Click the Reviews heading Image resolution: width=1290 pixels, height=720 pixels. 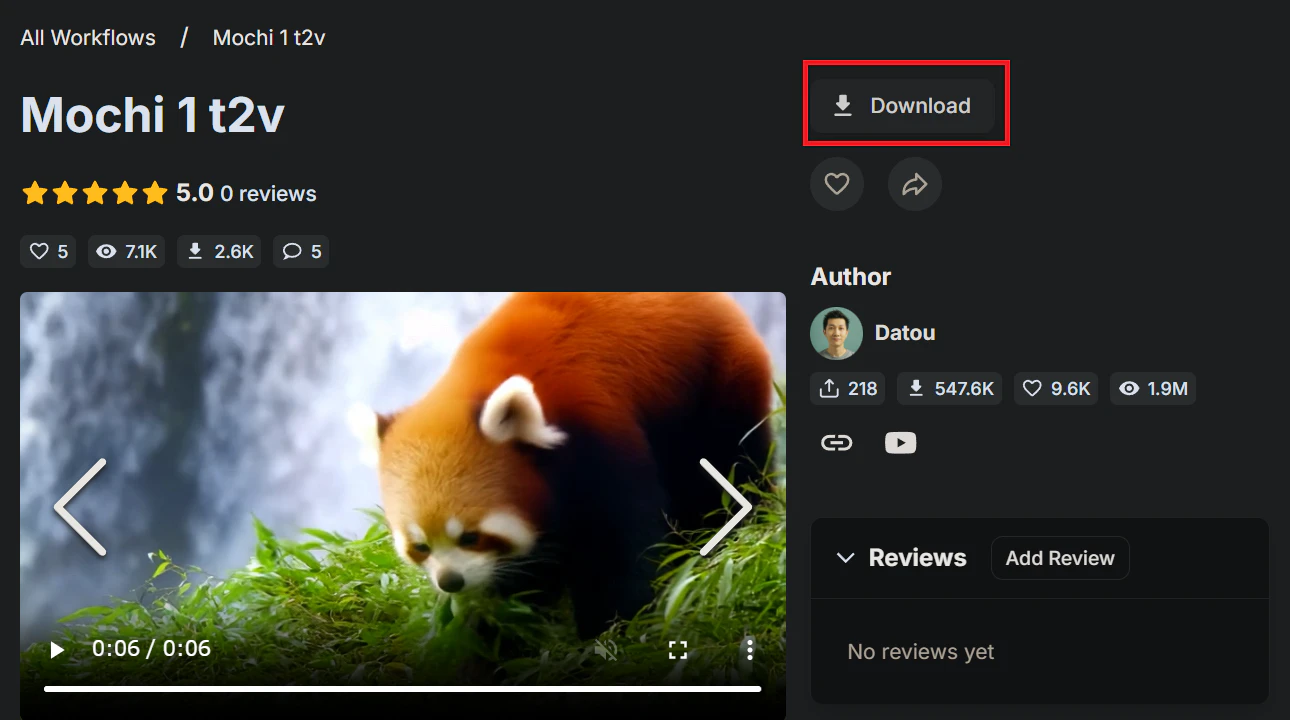point(918,558)
